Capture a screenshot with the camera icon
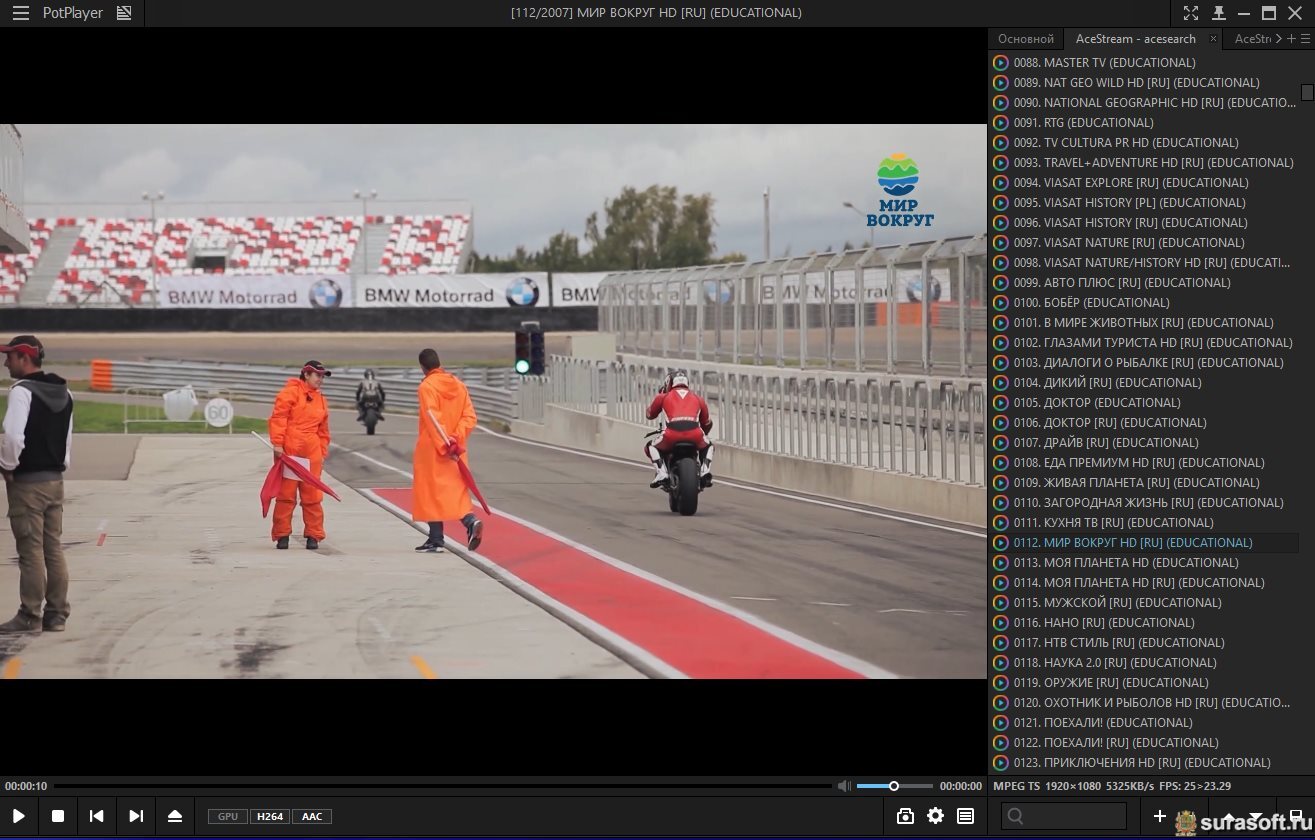Viewport: 1315px width, 840px height. tap(905, 816)
